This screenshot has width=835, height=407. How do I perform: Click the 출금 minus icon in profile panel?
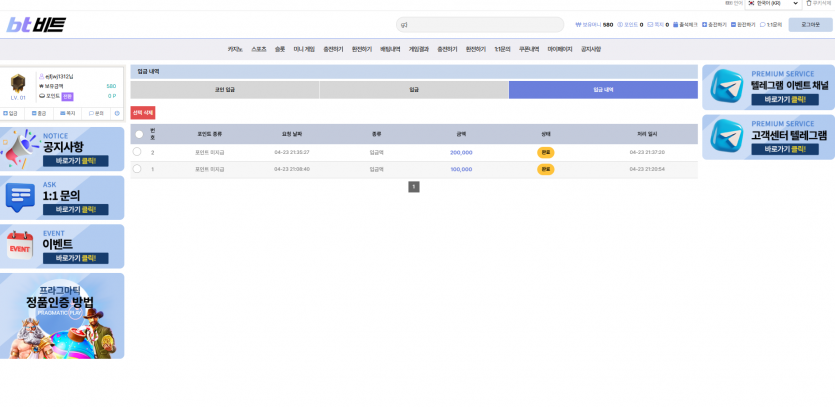34,113
